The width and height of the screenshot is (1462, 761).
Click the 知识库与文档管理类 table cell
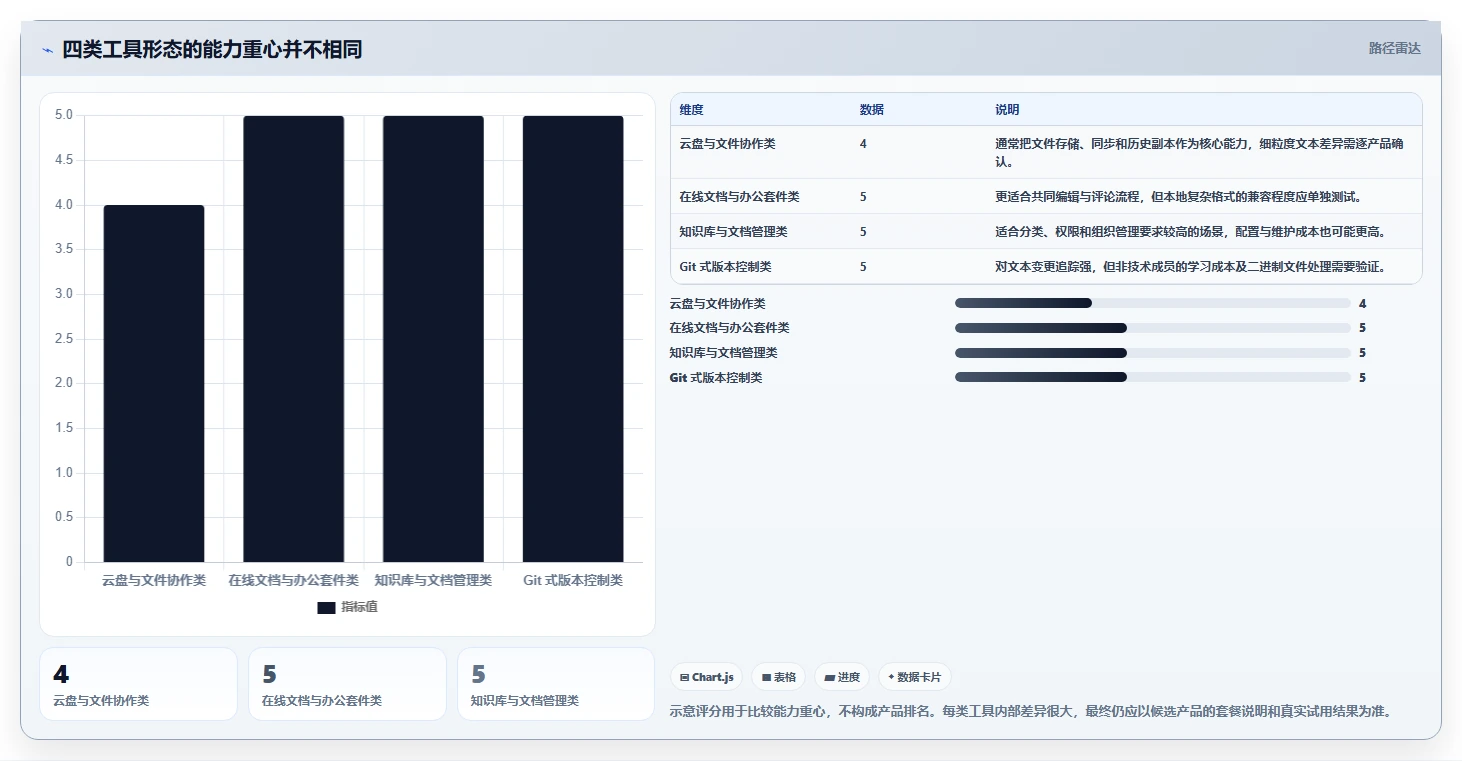point(733,232)
